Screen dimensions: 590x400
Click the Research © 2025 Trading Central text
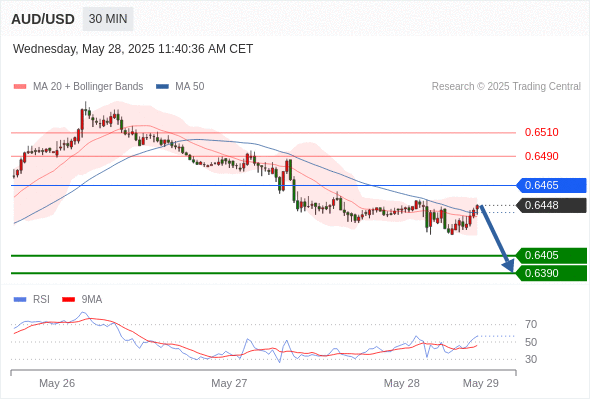click(x=506, y=87)
